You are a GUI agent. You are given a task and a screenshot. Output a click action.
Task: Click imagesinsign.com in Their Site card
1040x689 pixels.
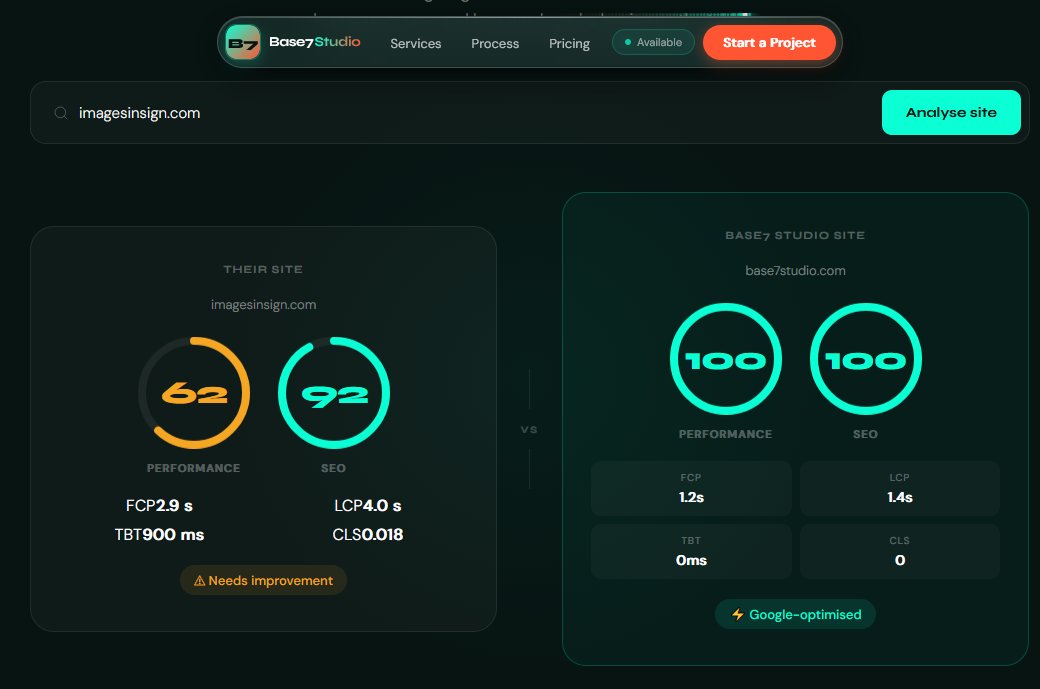tap(263, 305)
